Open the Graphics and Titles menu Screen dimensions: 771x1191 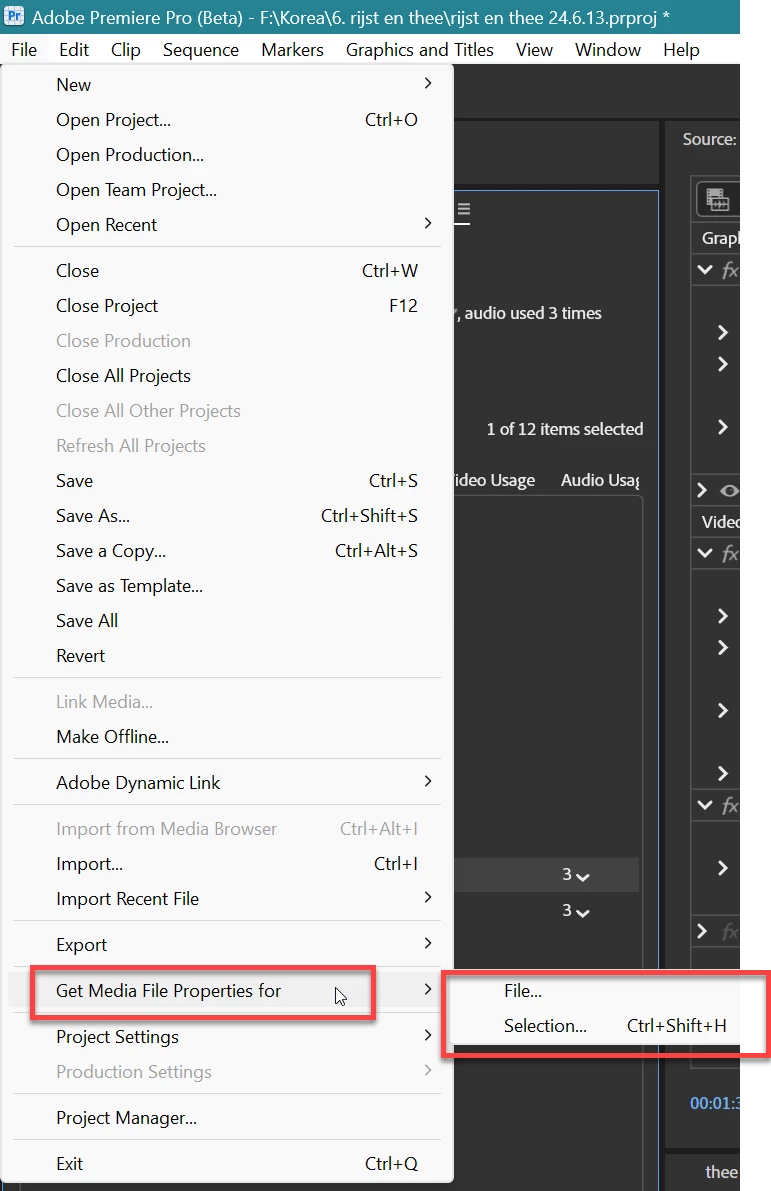pyautogui.click(x=419, y=50)
